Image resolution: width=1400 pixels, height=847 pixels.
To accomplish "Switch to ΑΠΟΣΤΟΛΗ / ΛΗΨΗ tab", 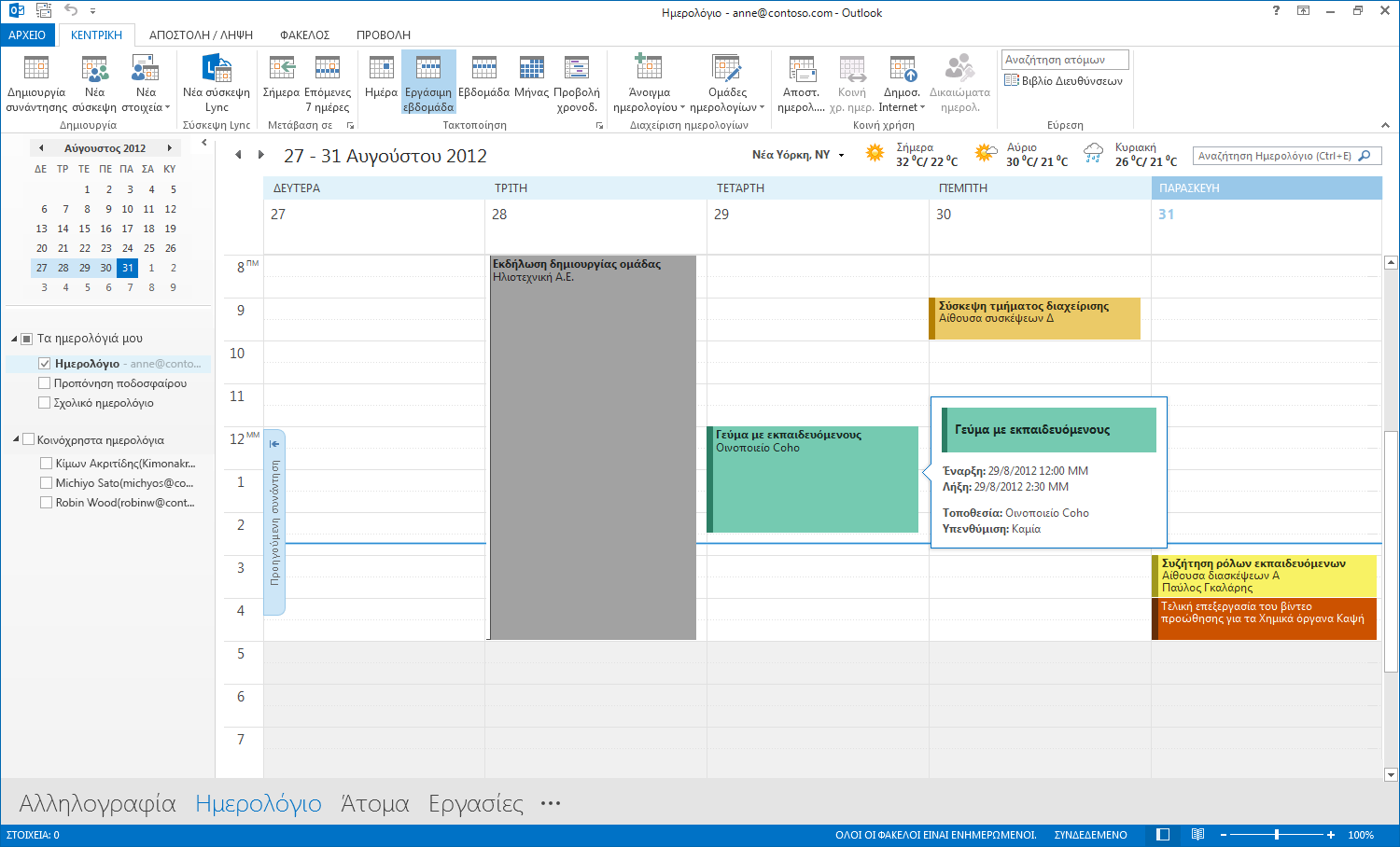I will (202, 35).
